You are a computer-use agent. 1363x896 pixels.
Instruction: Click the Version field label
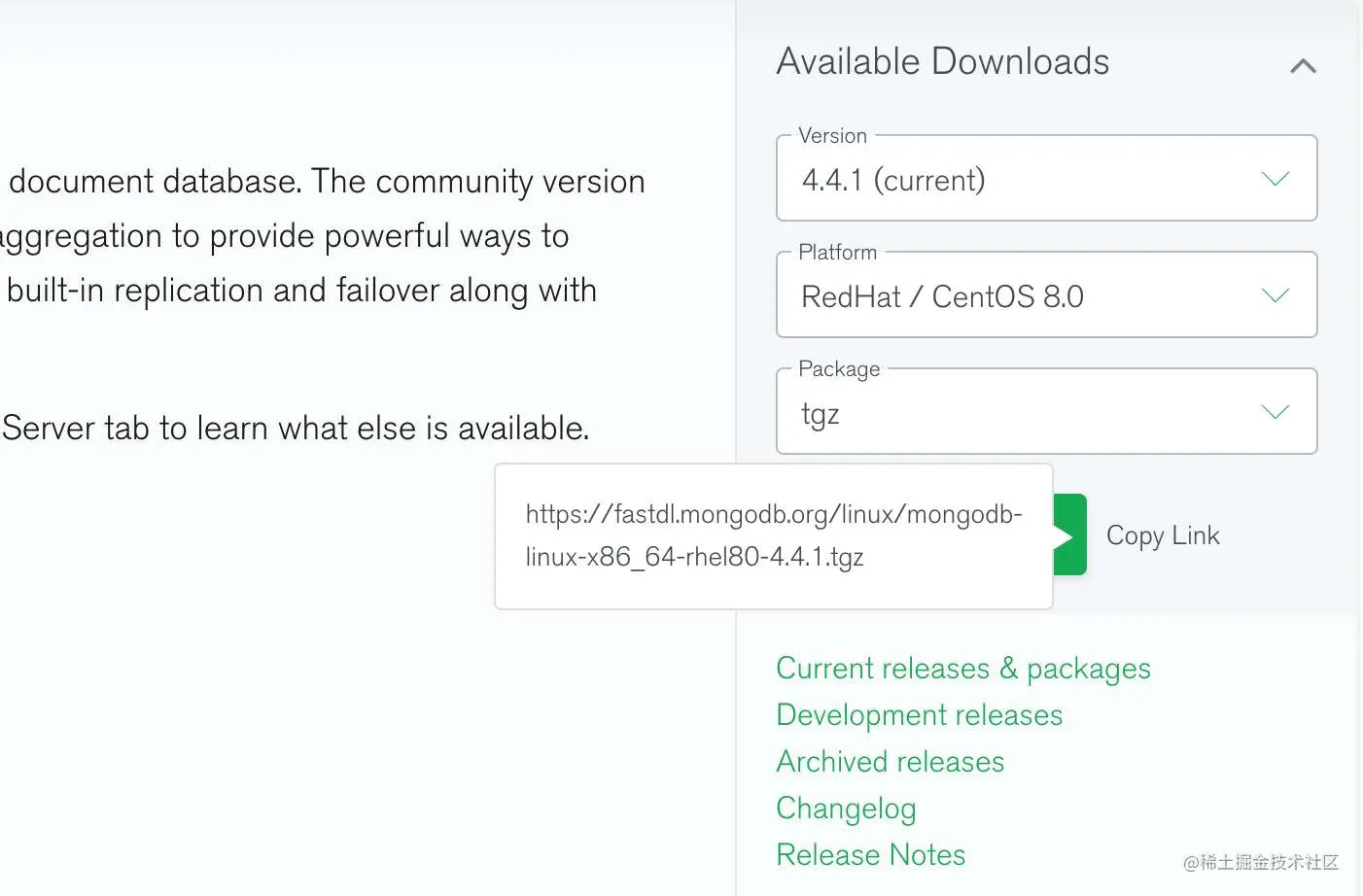(x=832, y=136)
